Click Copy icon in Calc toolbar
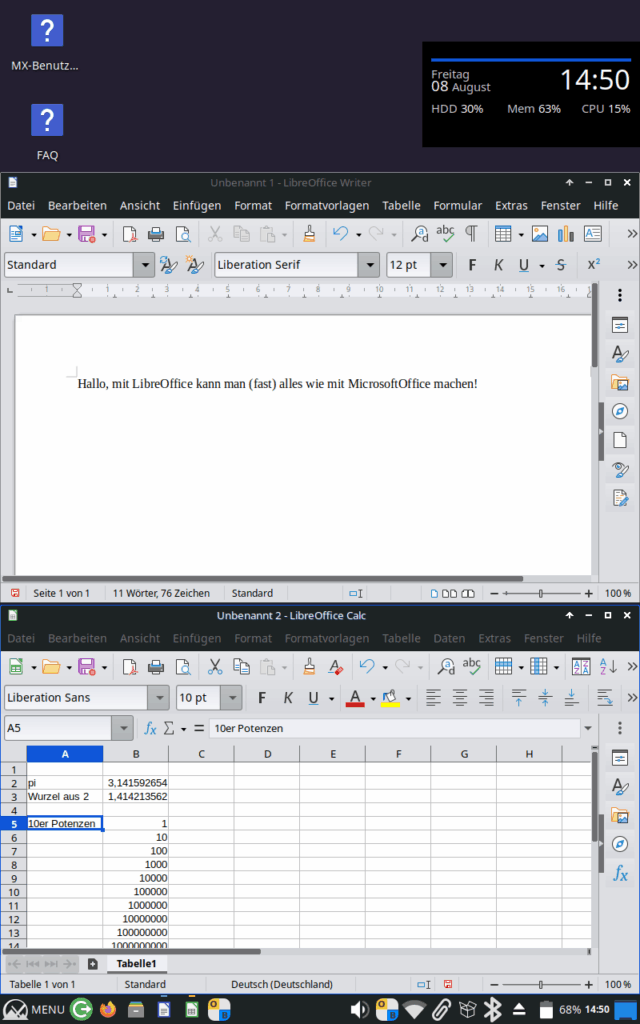The width and height of the screenshot is (640, 1024). coord(242,666)
